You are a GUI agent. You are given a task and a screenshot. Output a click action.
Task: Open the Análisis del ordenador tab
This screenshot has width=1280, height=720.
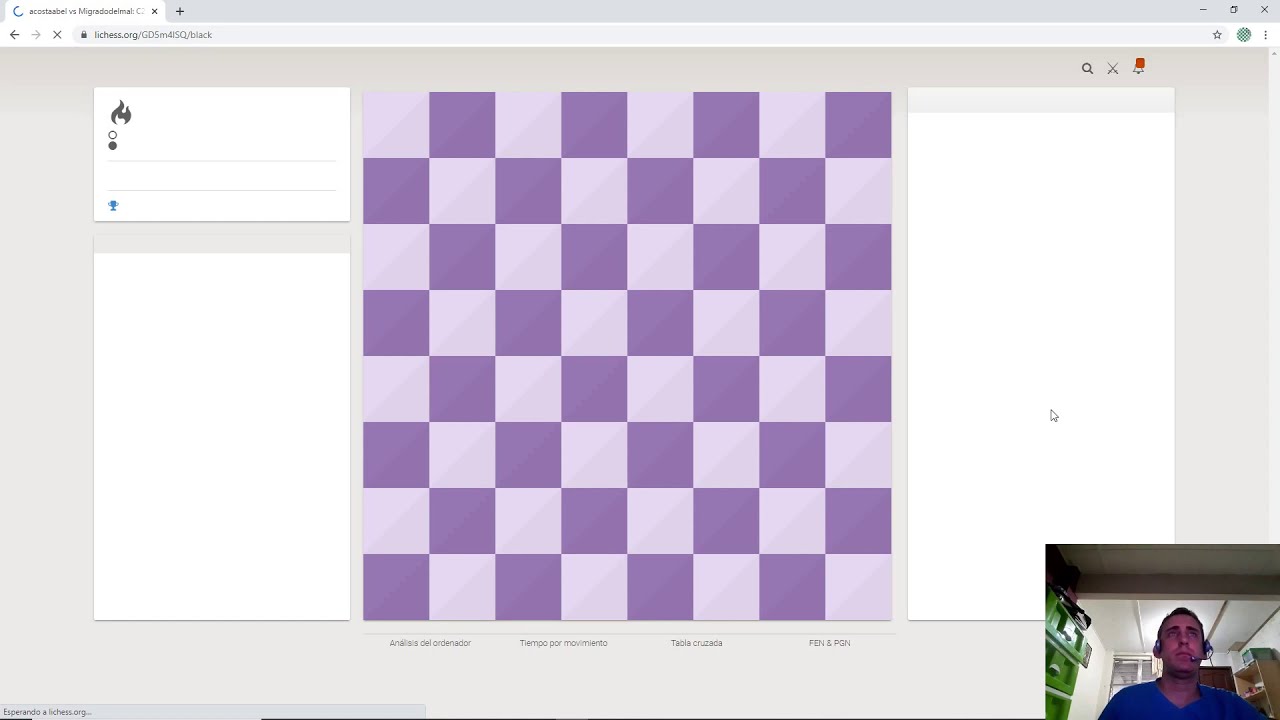tap(430, 643)
